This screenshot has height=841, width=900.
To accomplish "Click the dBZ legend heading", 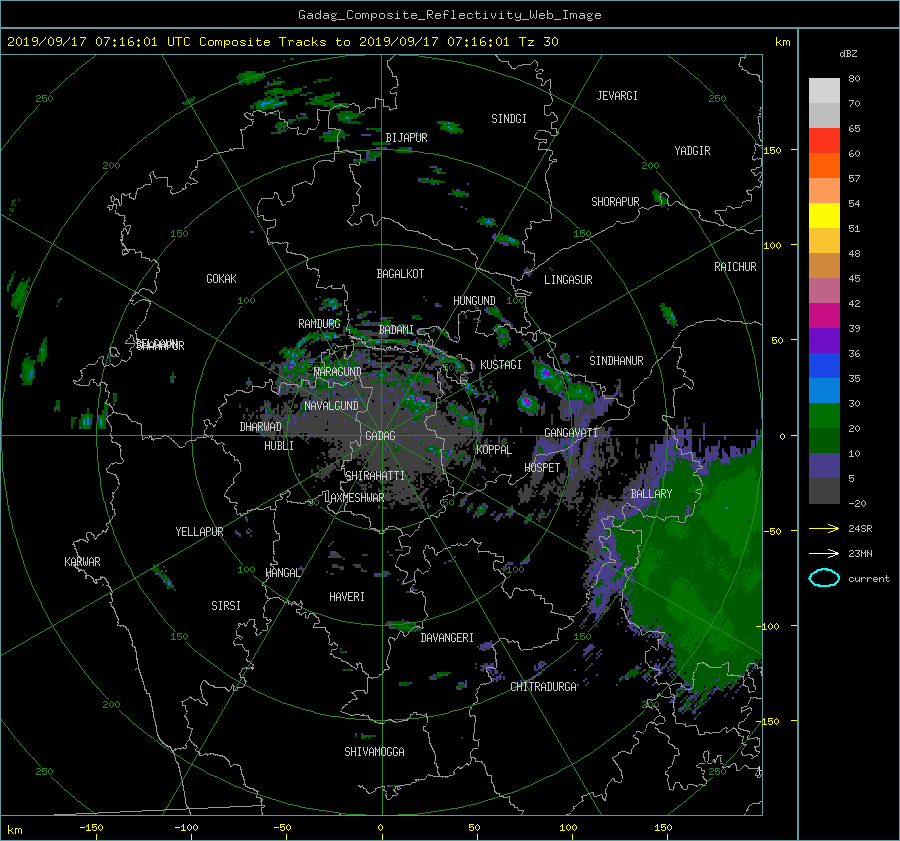I will (848, 54).
